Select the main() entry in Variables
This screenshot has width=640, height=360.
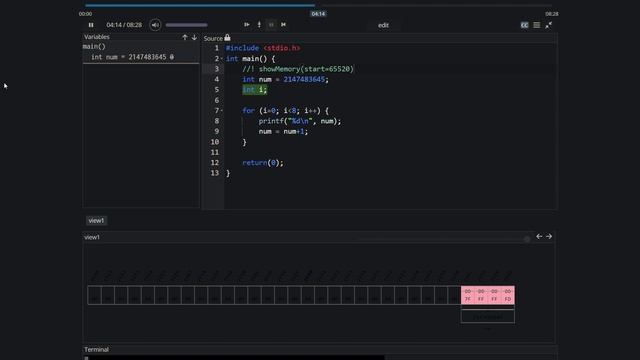[94, 47]
